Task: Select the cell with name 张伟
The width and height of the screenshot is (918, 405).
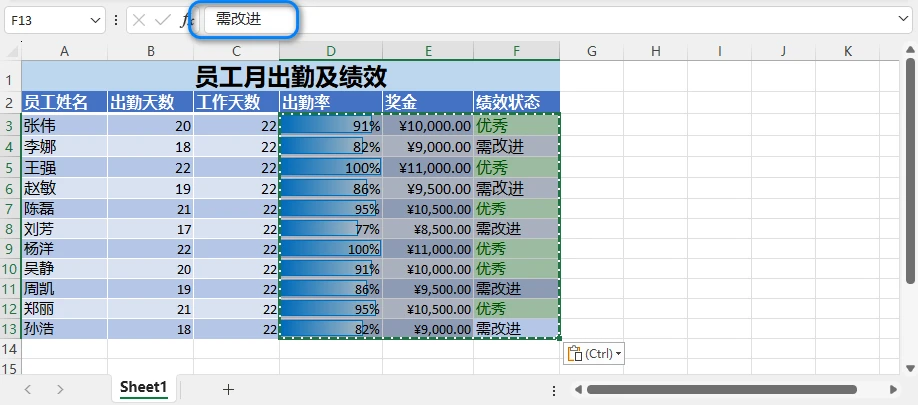Action: (x=64, y=125)
